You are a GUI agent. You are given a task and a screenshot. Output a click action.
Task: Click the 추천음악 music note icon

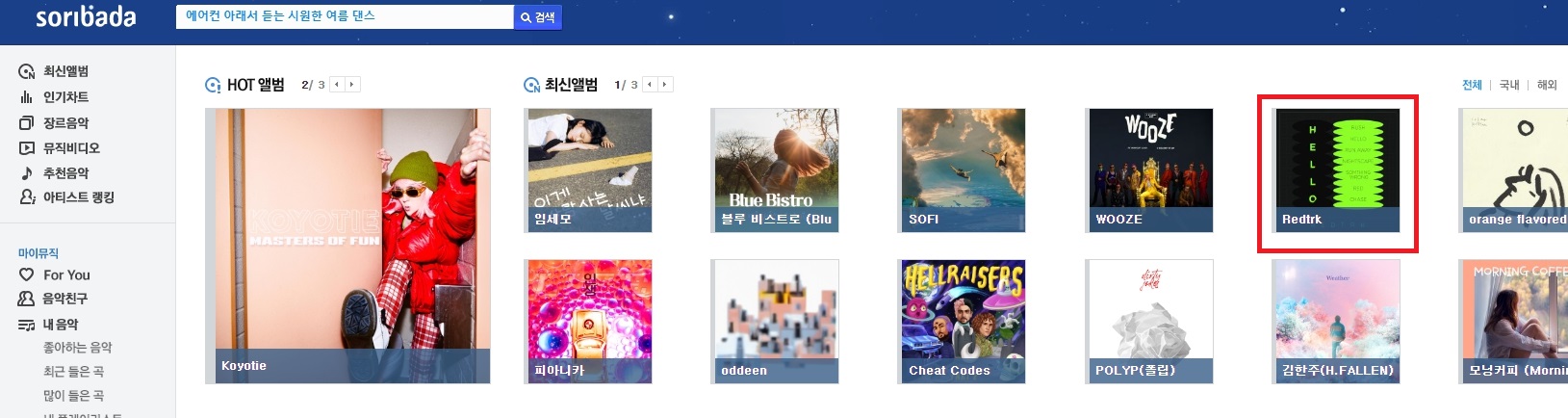(27, 173)
